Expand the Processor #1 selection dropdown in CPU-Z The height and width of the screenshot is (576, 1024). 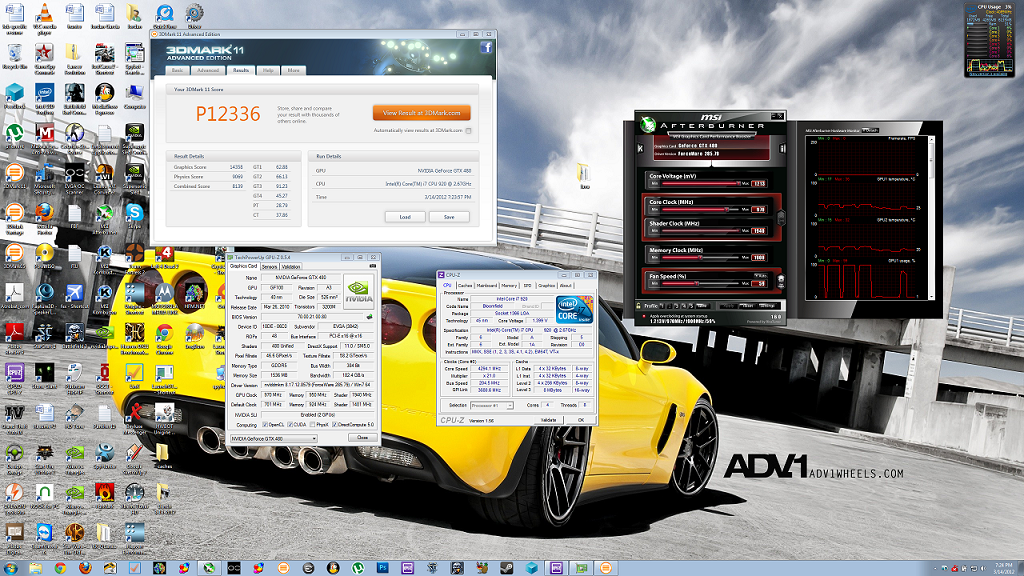click(x=492, y=406)
